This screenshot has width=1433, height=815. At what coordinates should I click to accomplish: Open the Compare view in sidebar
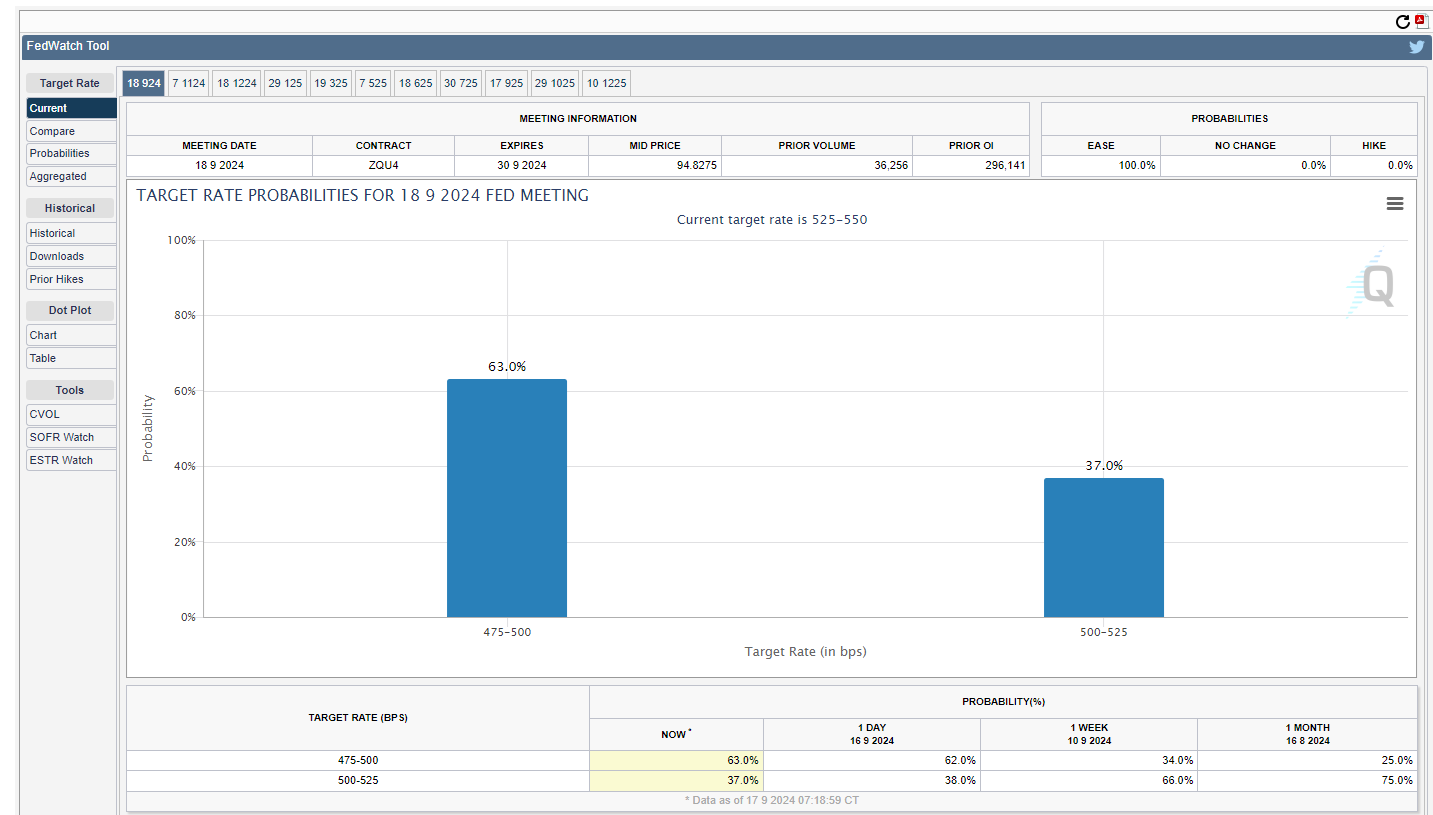71,131
